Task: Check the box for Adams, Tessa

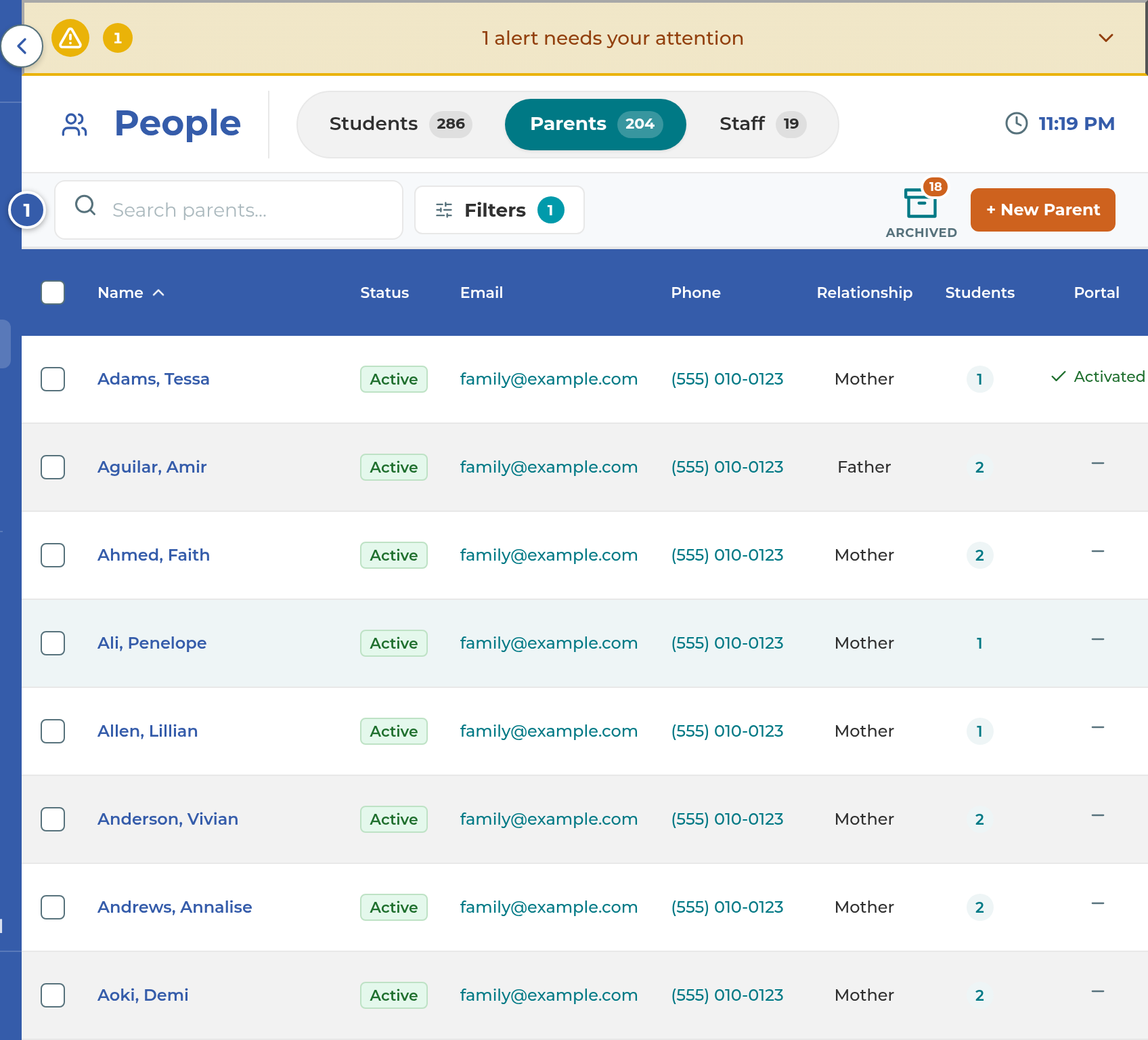Action: point(53,379)
